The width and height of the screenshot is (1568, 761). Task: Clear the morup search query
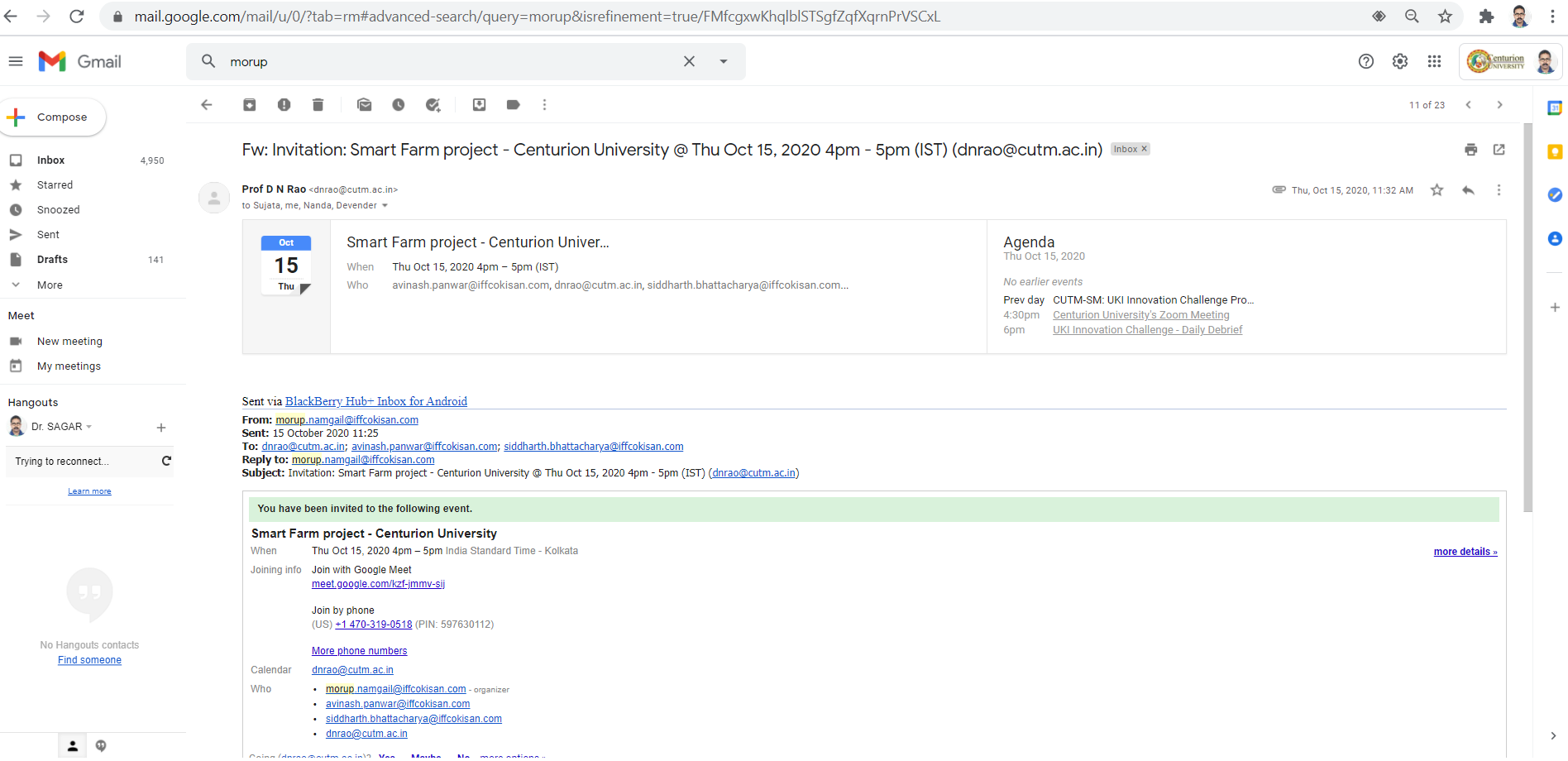[x=689, y=61]
